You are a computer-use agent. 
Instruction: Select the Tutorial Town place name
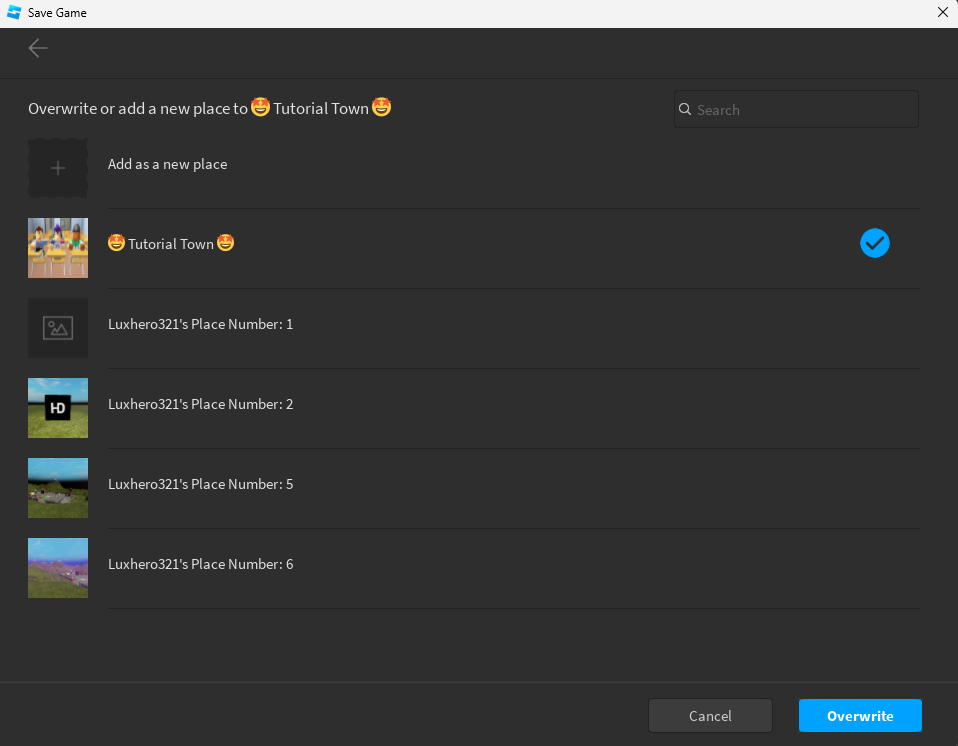pos(171,244)
